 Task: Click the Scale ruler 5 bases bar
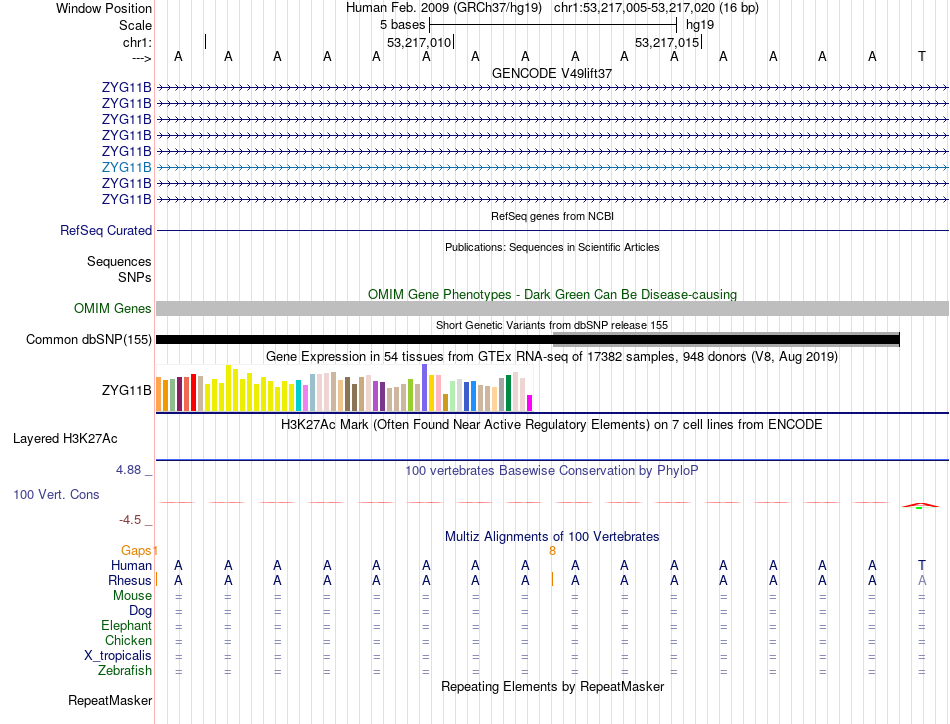[x=553, y=25]
